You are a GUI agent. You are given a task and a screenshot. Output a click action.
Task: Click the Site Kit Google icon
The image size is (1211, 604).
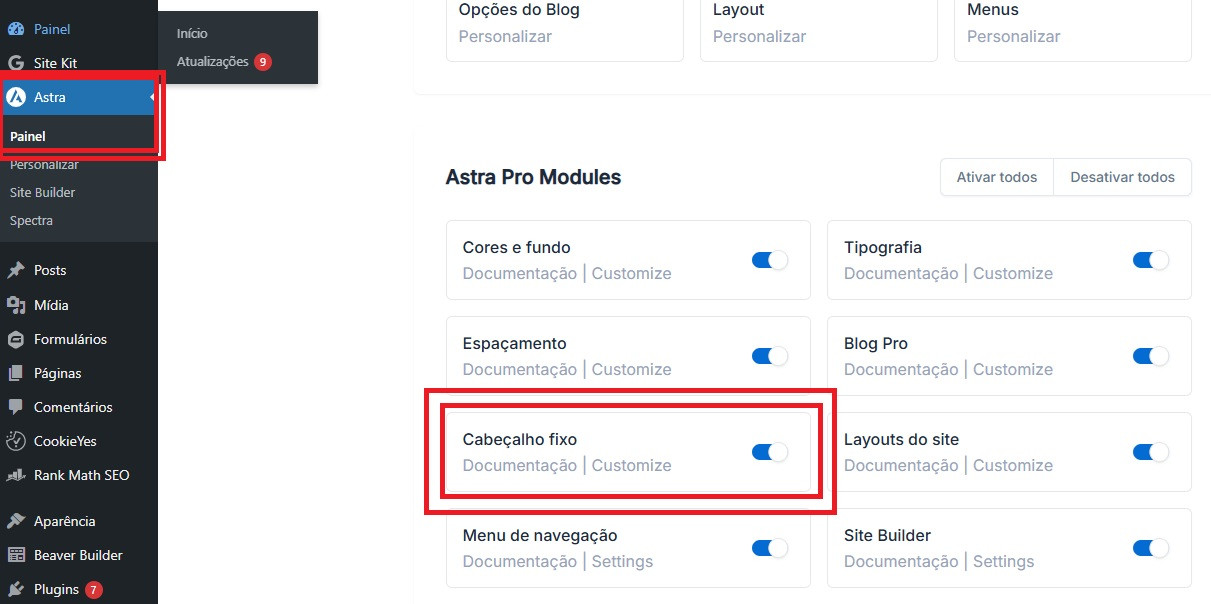(16, 63)
